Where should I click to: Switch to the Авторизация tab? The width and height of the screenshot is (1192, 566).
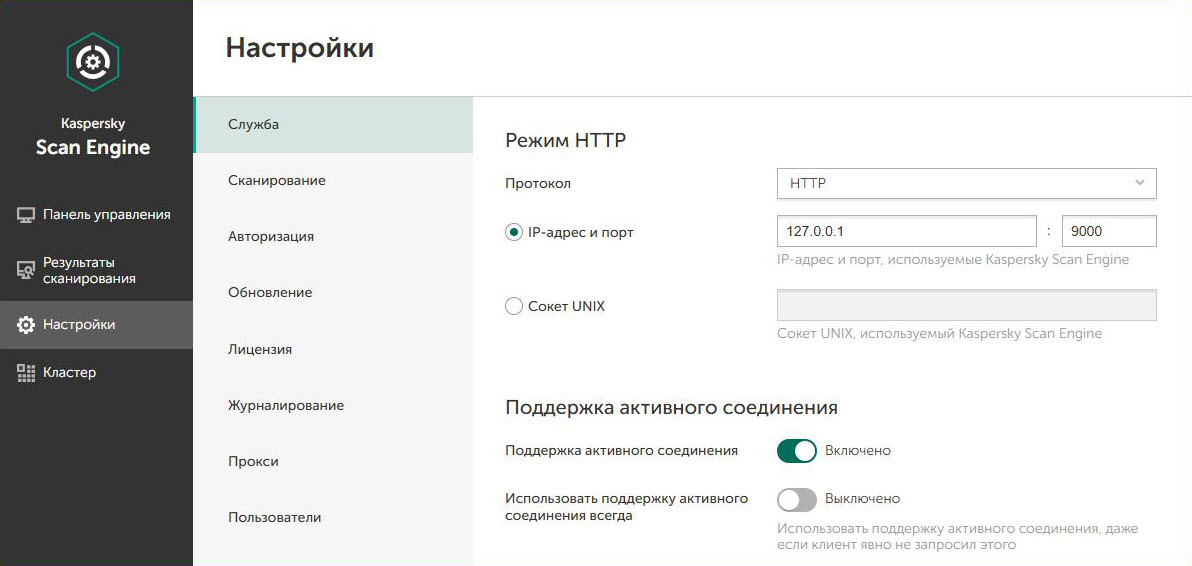[x=333, y=236]
